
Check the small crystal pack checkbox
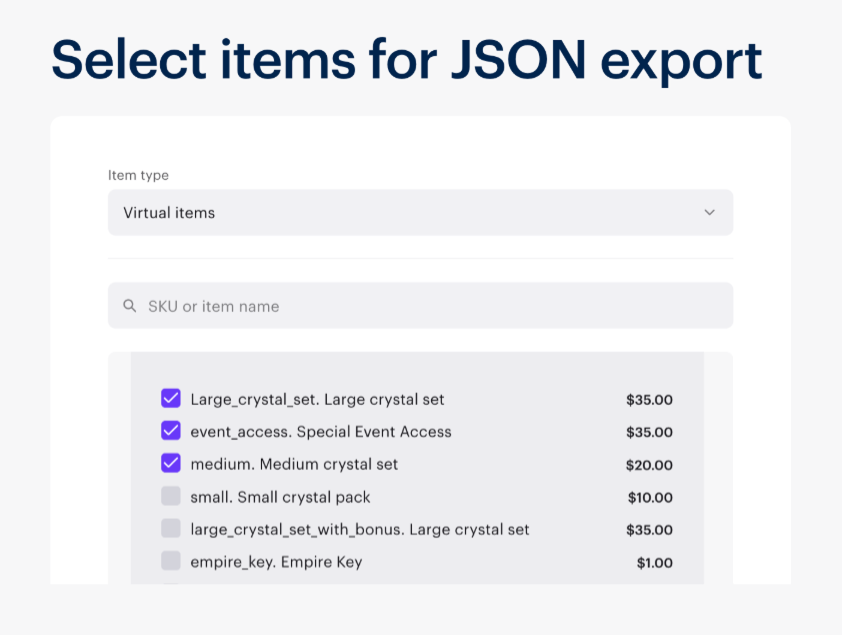pos(171,497)
